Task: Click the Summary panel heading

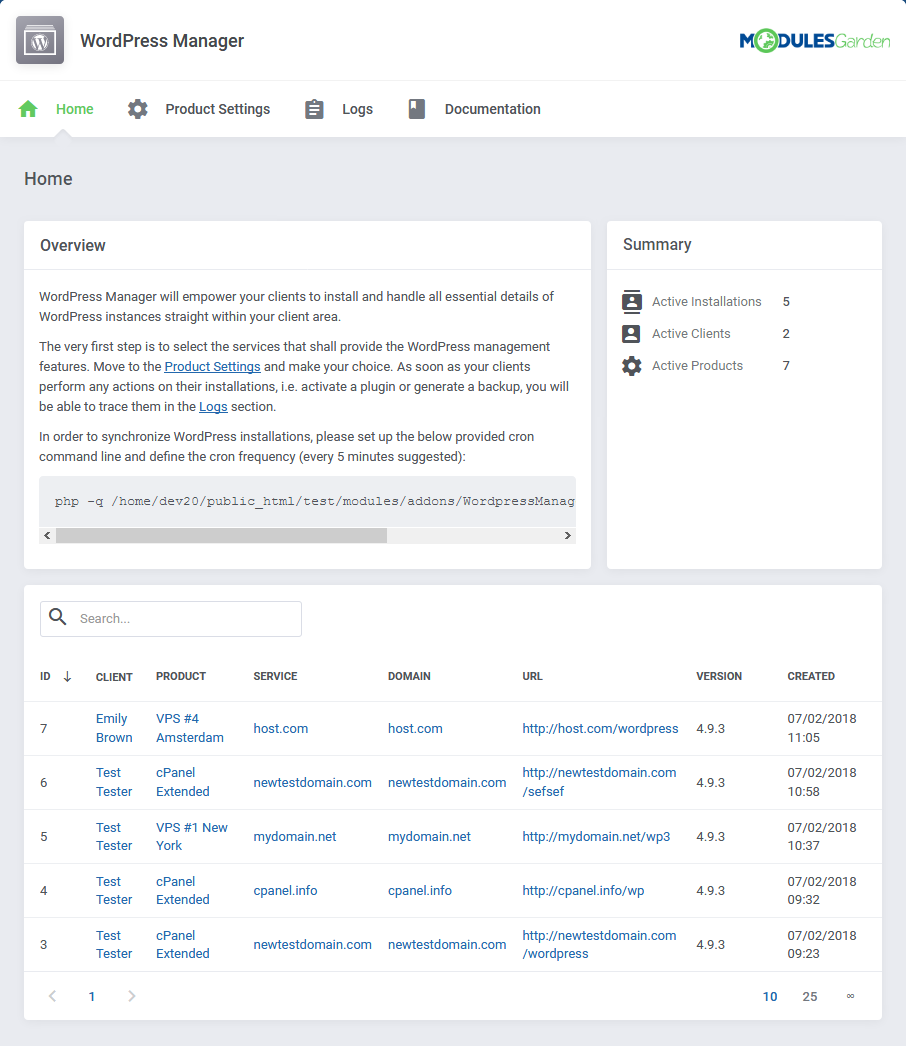Action: click(657, 245)
